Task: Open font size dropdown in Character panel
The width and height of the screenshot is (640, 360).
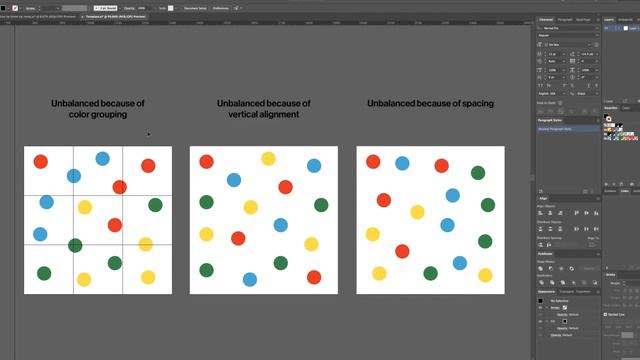Action: pos(564,54)
